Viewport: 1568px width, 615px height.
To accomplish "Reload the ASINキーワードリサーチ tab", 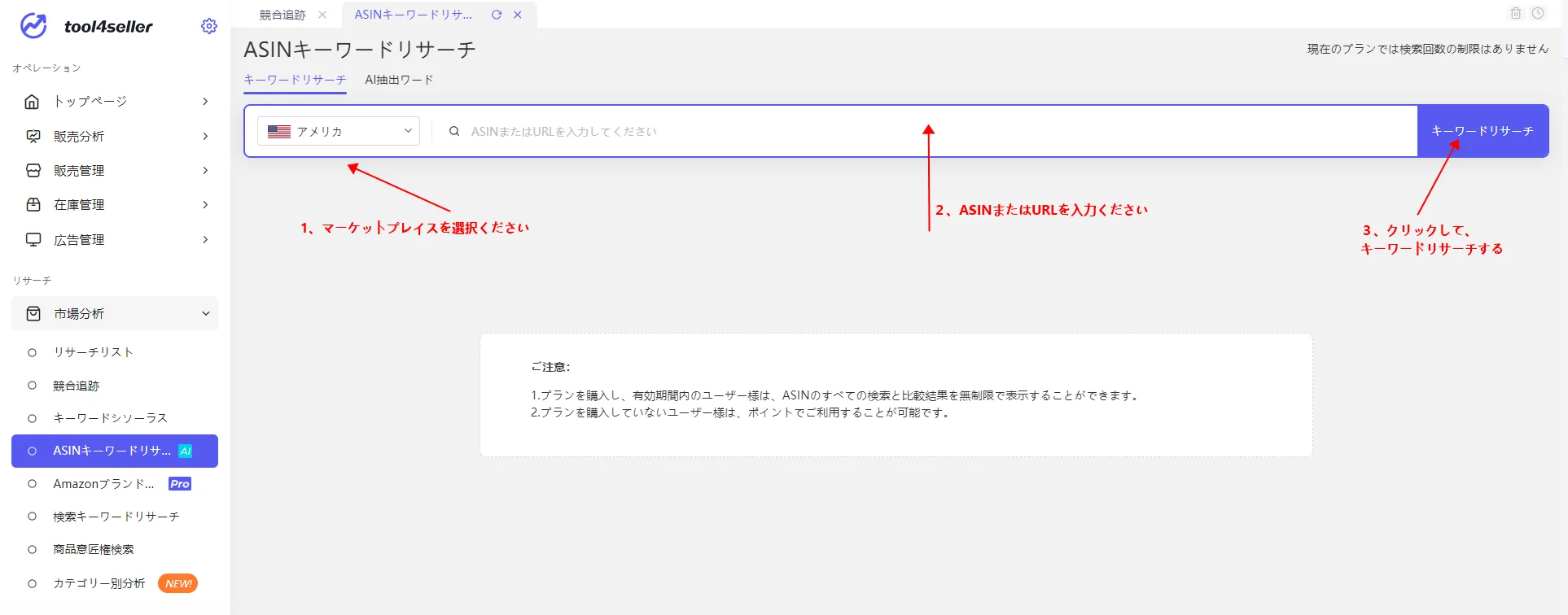I will 497,15.
